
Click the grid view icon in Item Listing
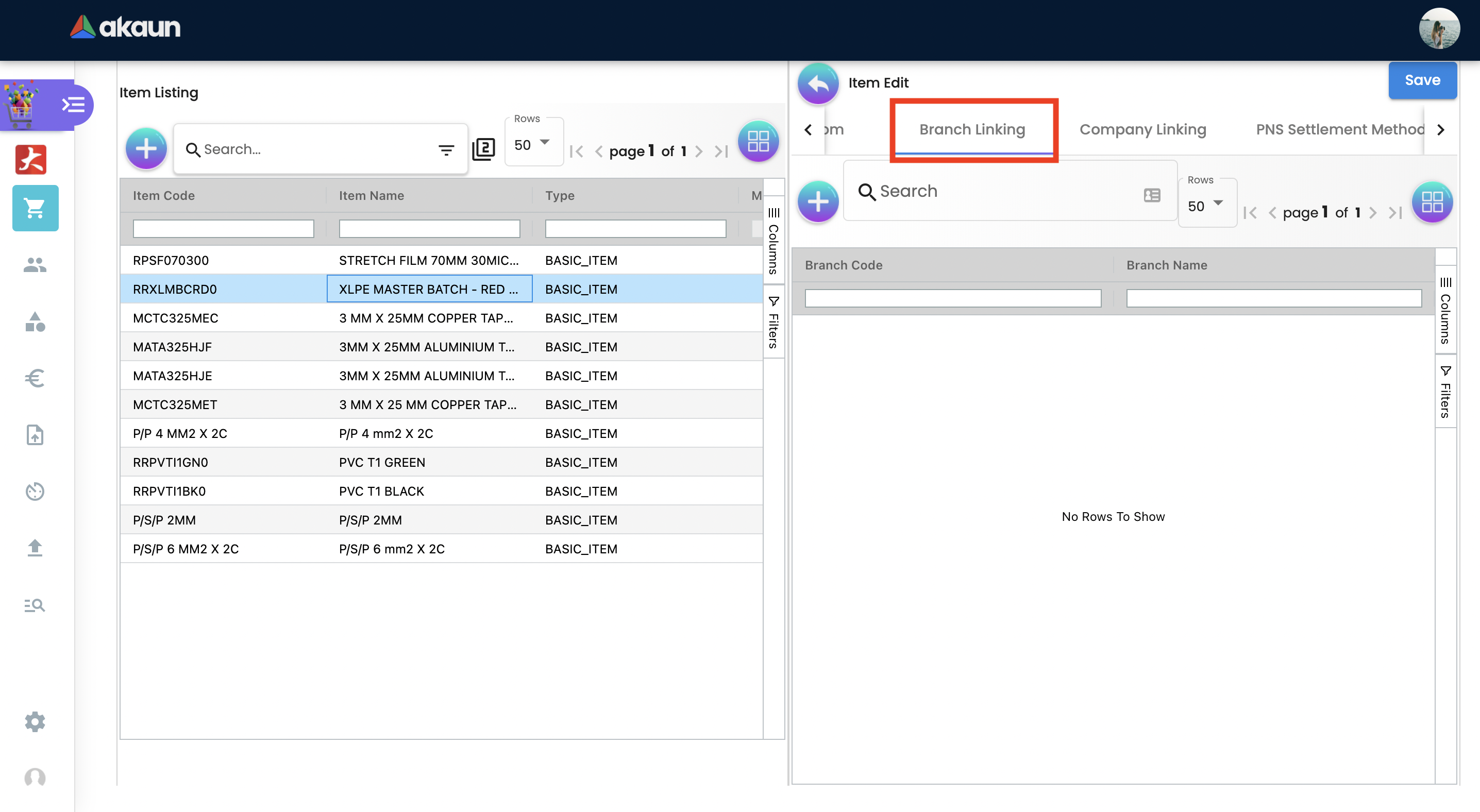(758, 141)
